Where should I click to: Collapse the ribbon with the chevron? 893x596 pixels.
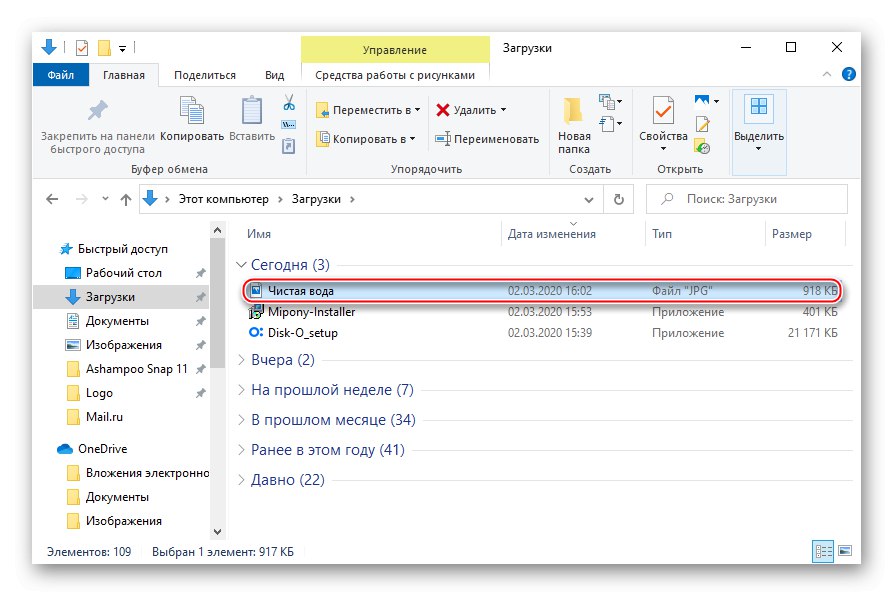coord(827,74)
